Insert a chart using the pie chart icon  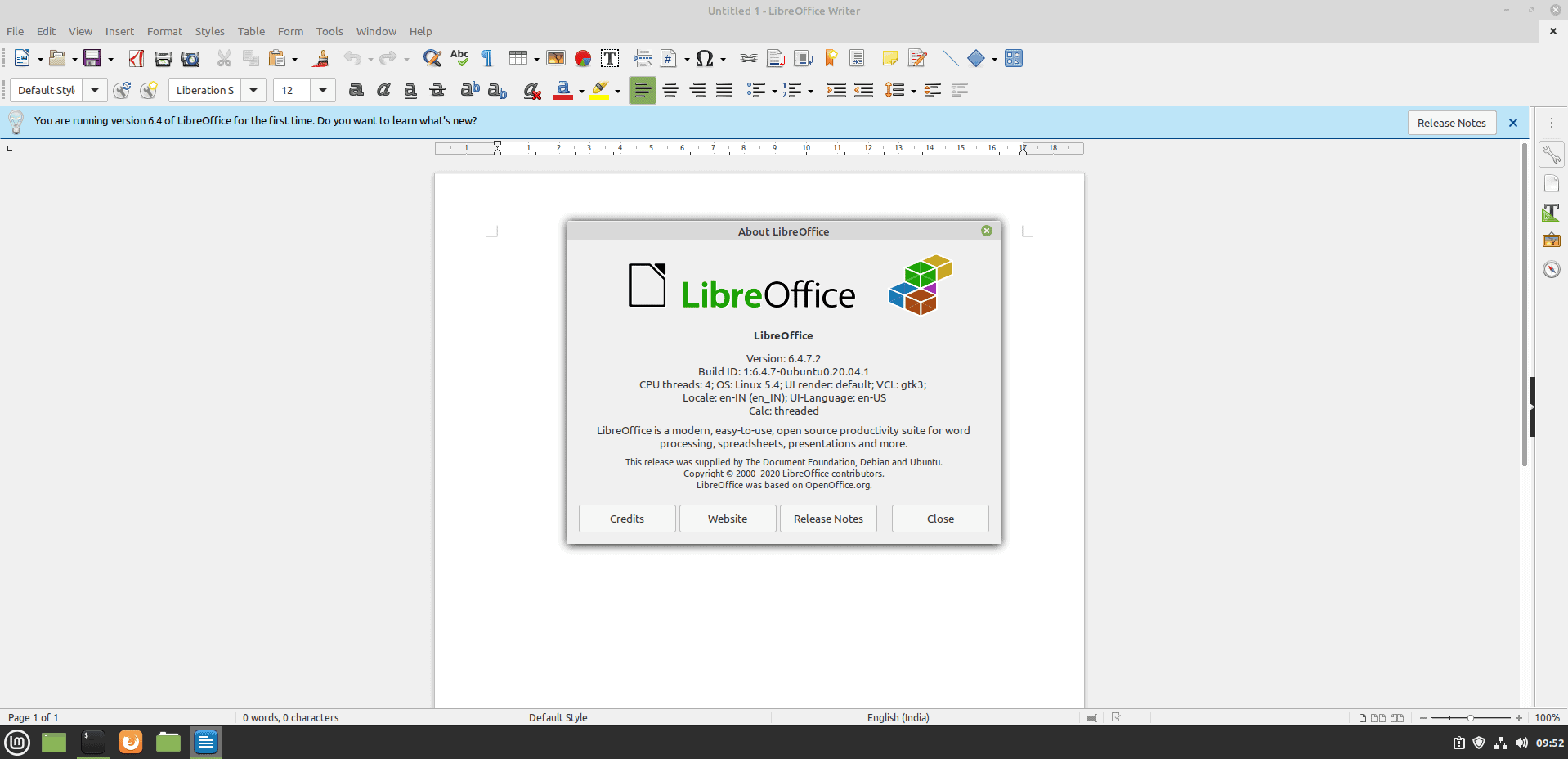583,58
